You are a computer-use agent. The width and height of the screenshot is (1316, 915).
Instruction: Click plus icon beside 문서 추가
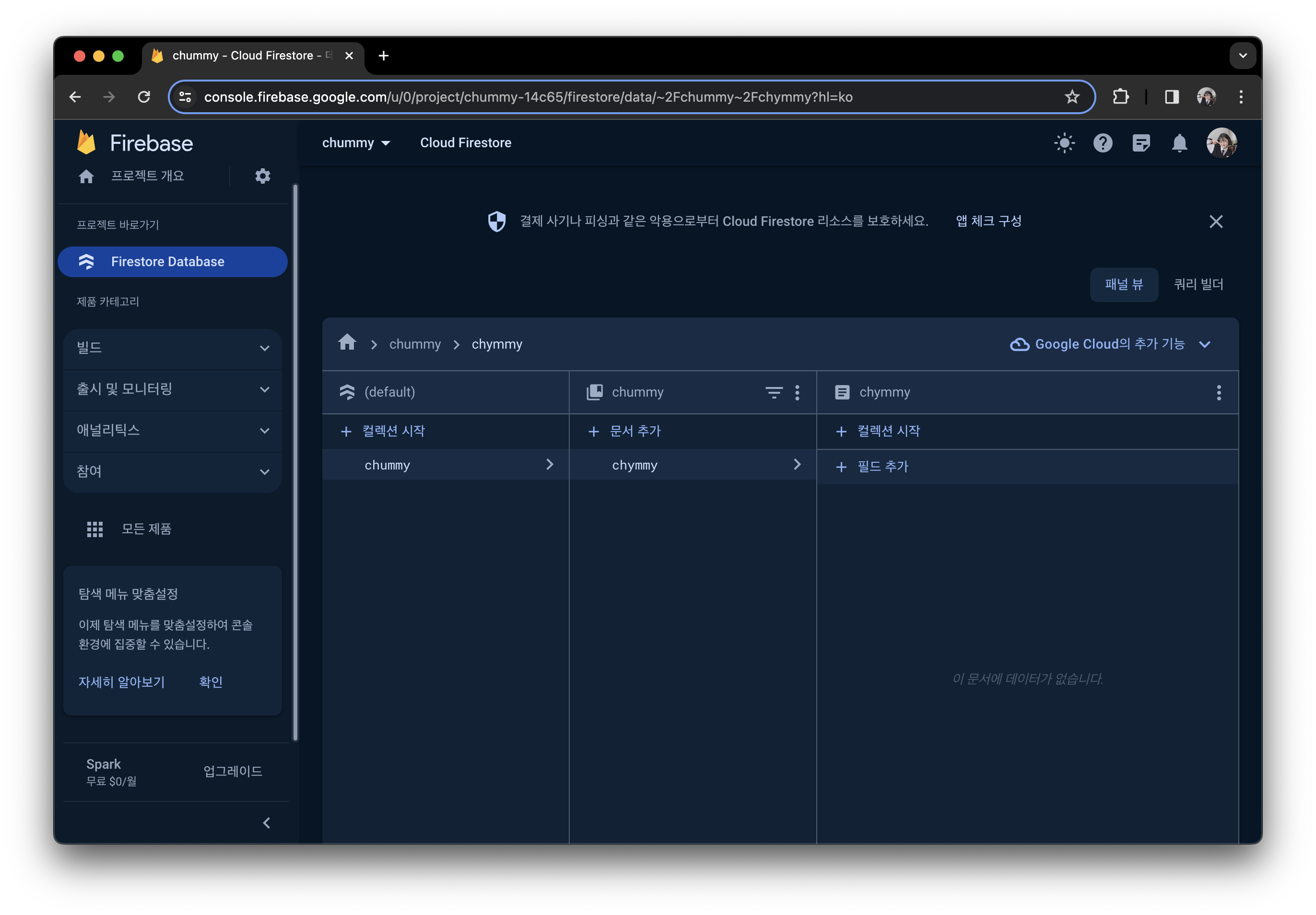point(594,432)
